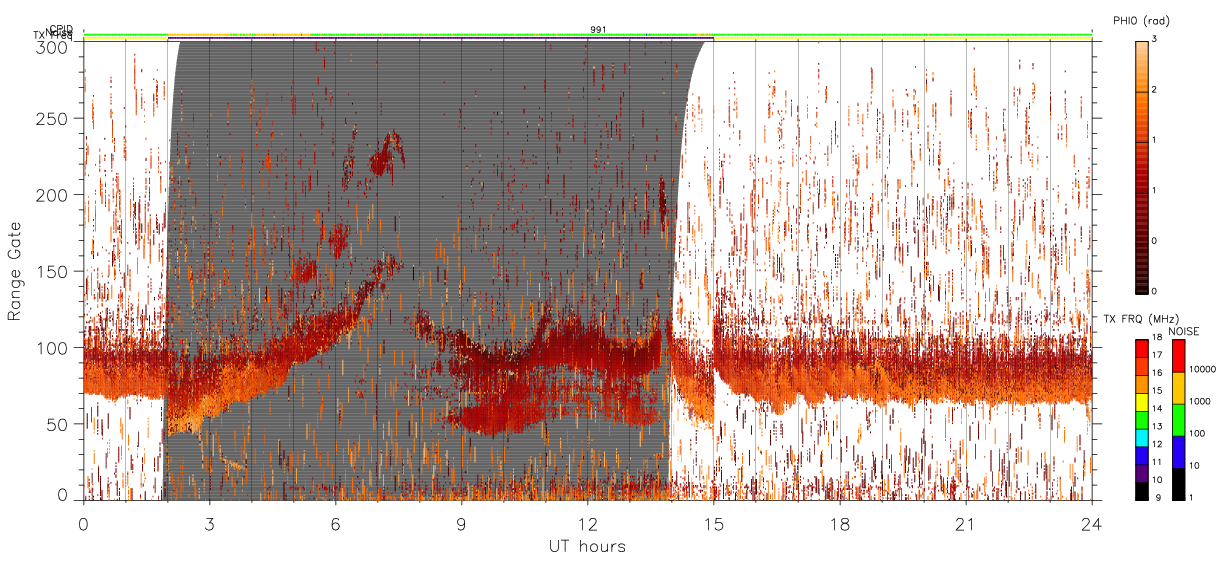This screenshot has width=1228, height=567.
Task: Click the orange 15–16 MHz TX FRQ swatch
Action: click(x=1141, y=385)
